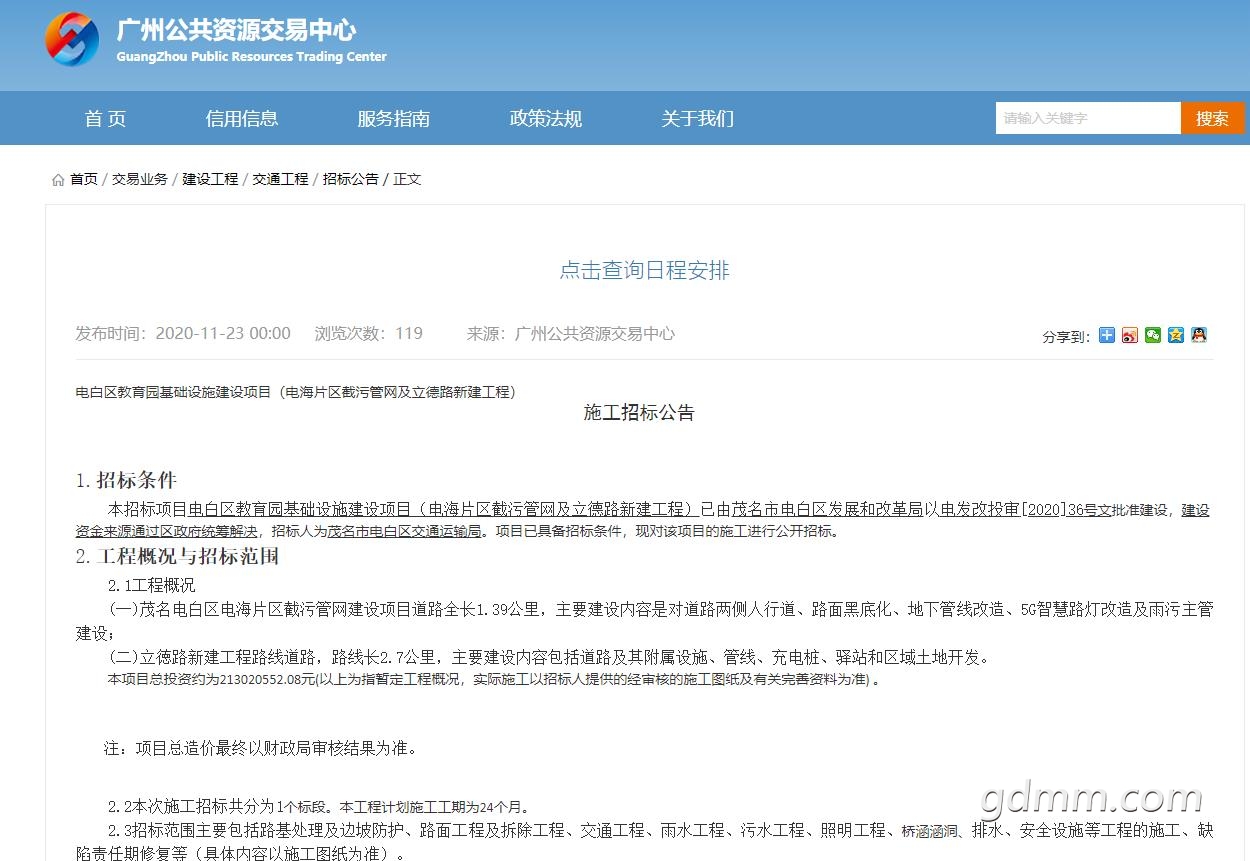Share the article to WeChat

point(1152,335)
